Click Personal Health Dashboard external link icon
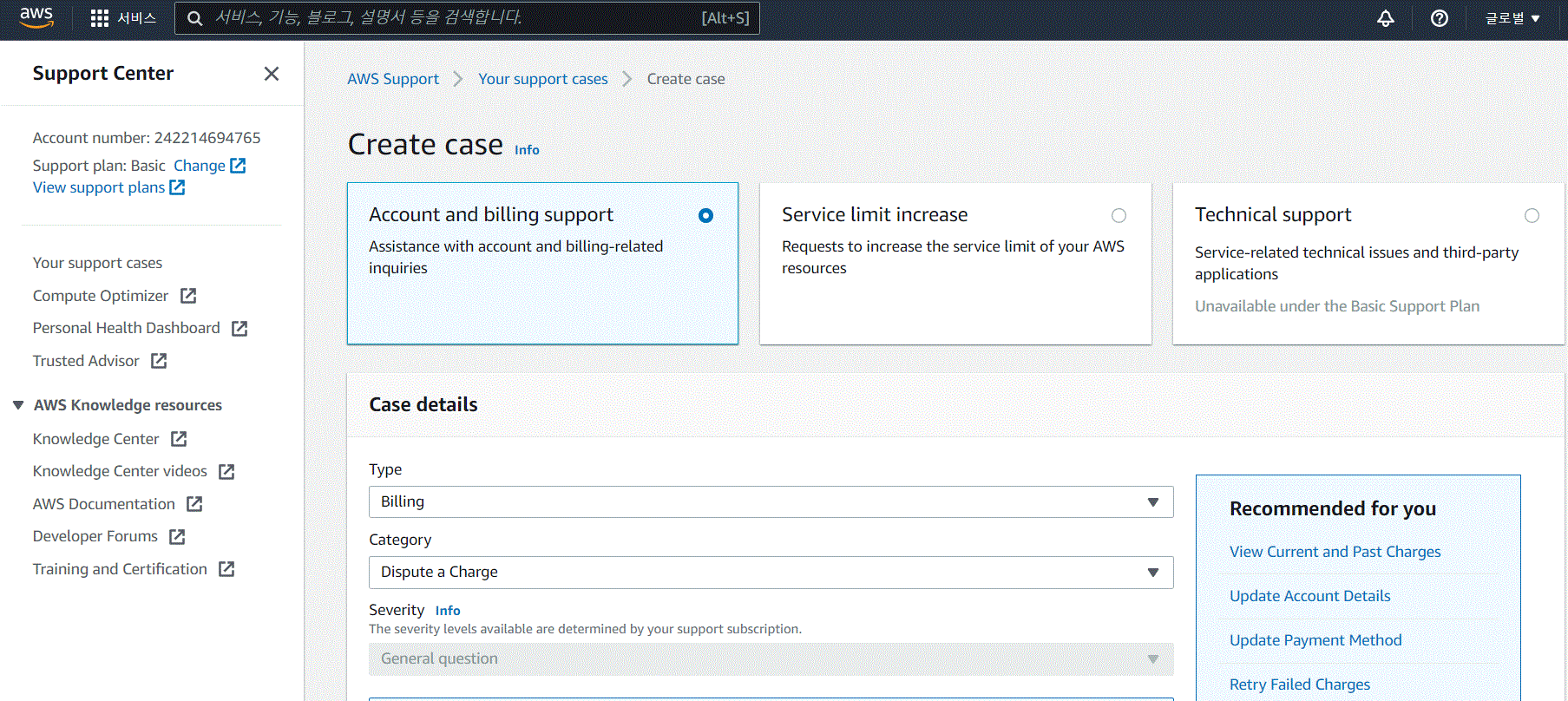This screenshot has height=701, width=1568. point(239,328)
